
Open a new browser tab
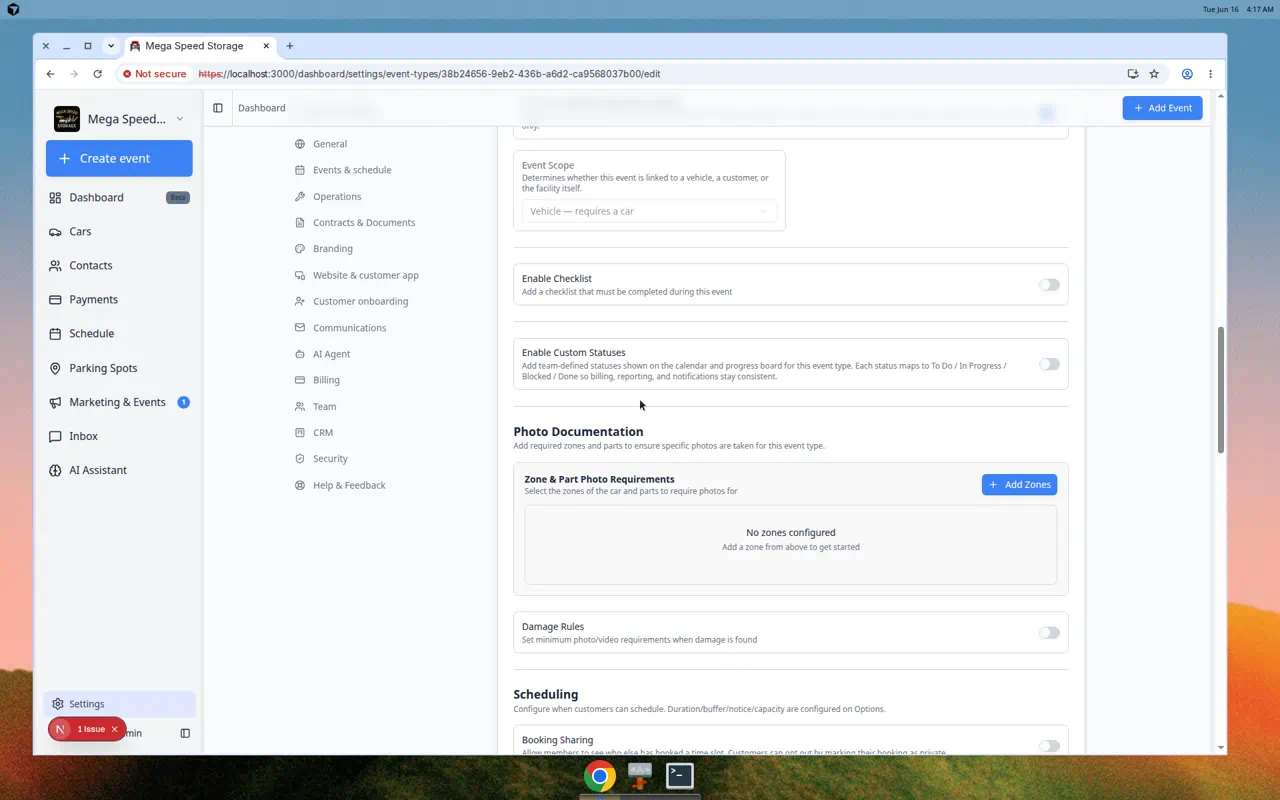point(290,46)
